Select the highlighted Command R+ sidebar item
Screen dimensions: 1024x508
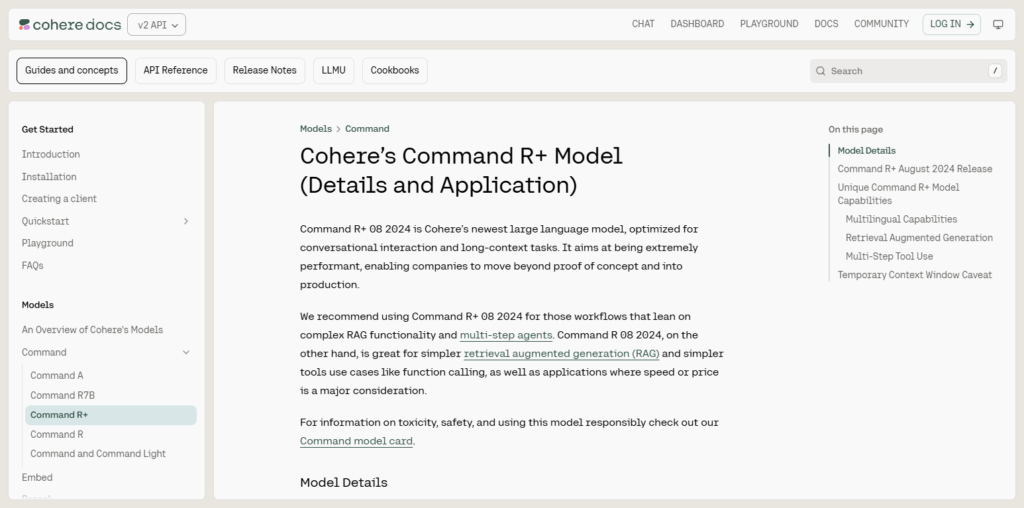pos(110,415)
